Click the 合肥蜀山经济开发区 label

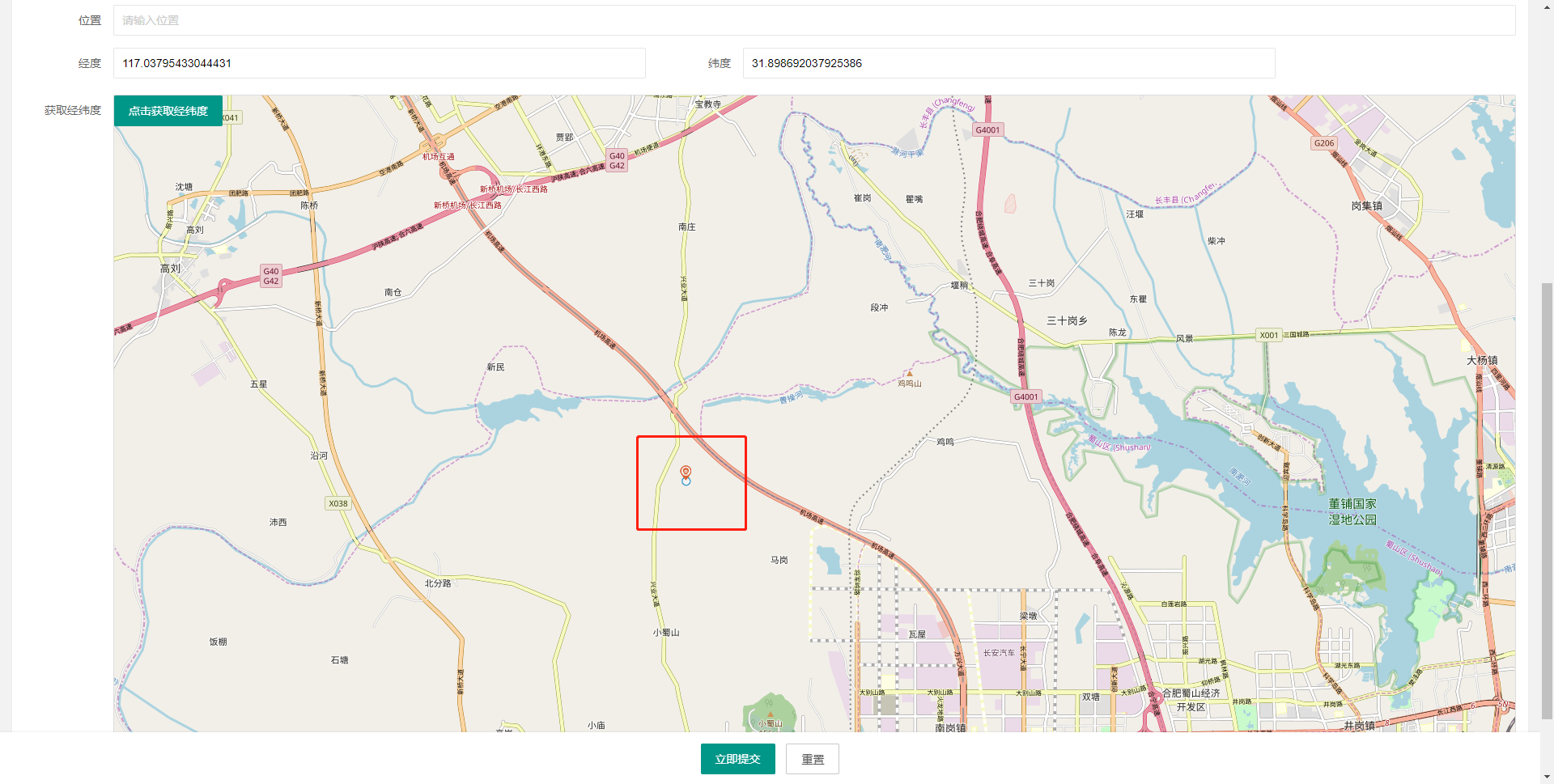click(1191, 700)
